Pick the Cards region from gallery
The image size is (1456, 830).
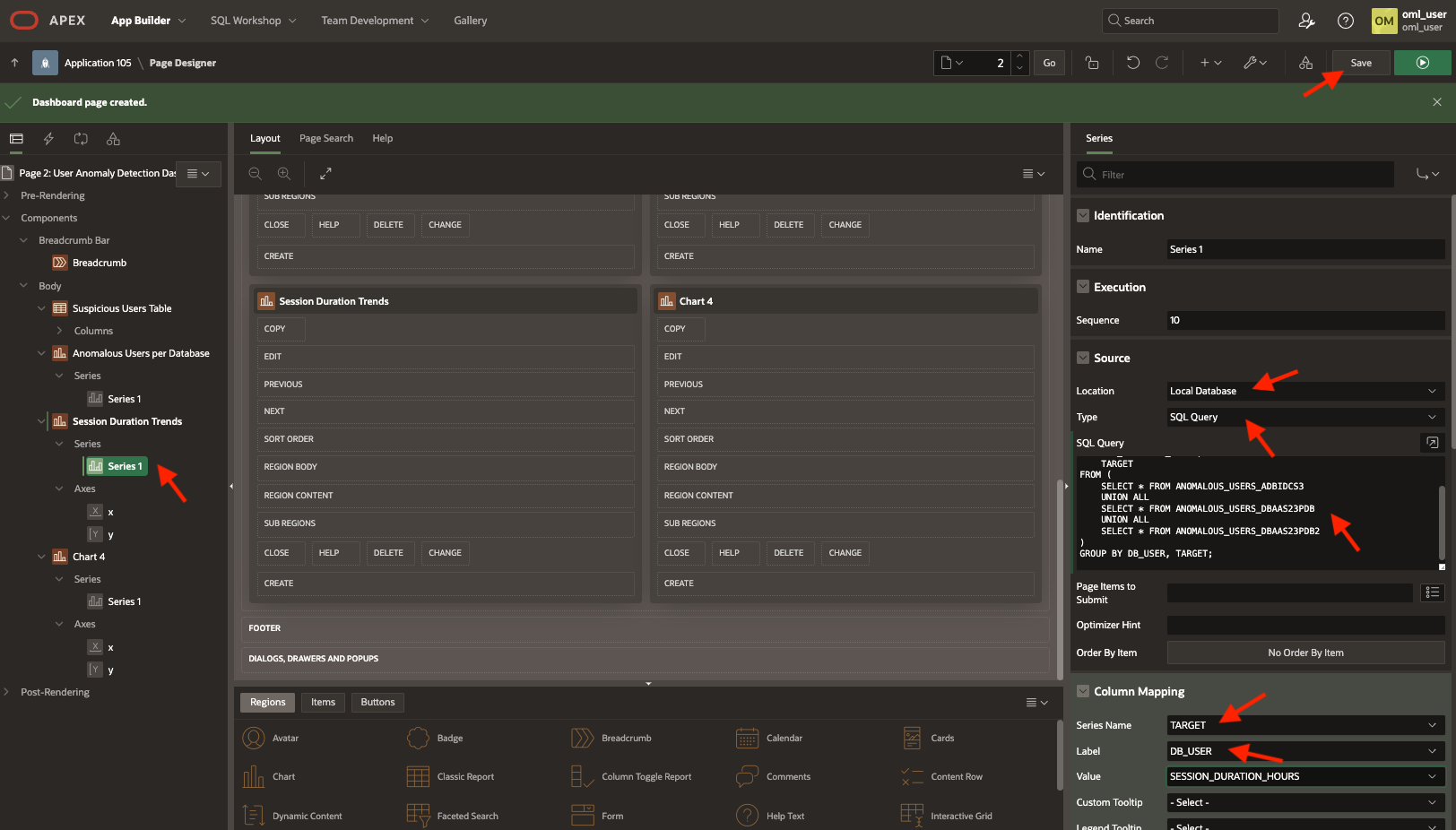pyautogui.click(x=928, y=739)
